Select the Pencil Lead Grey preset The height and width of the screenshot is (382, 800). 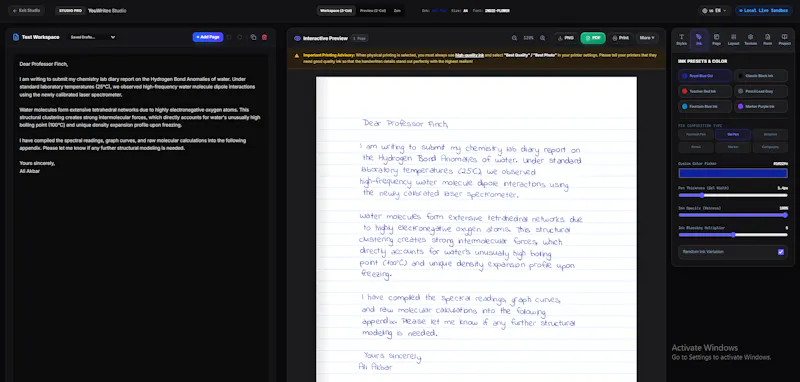pos(761,91)
